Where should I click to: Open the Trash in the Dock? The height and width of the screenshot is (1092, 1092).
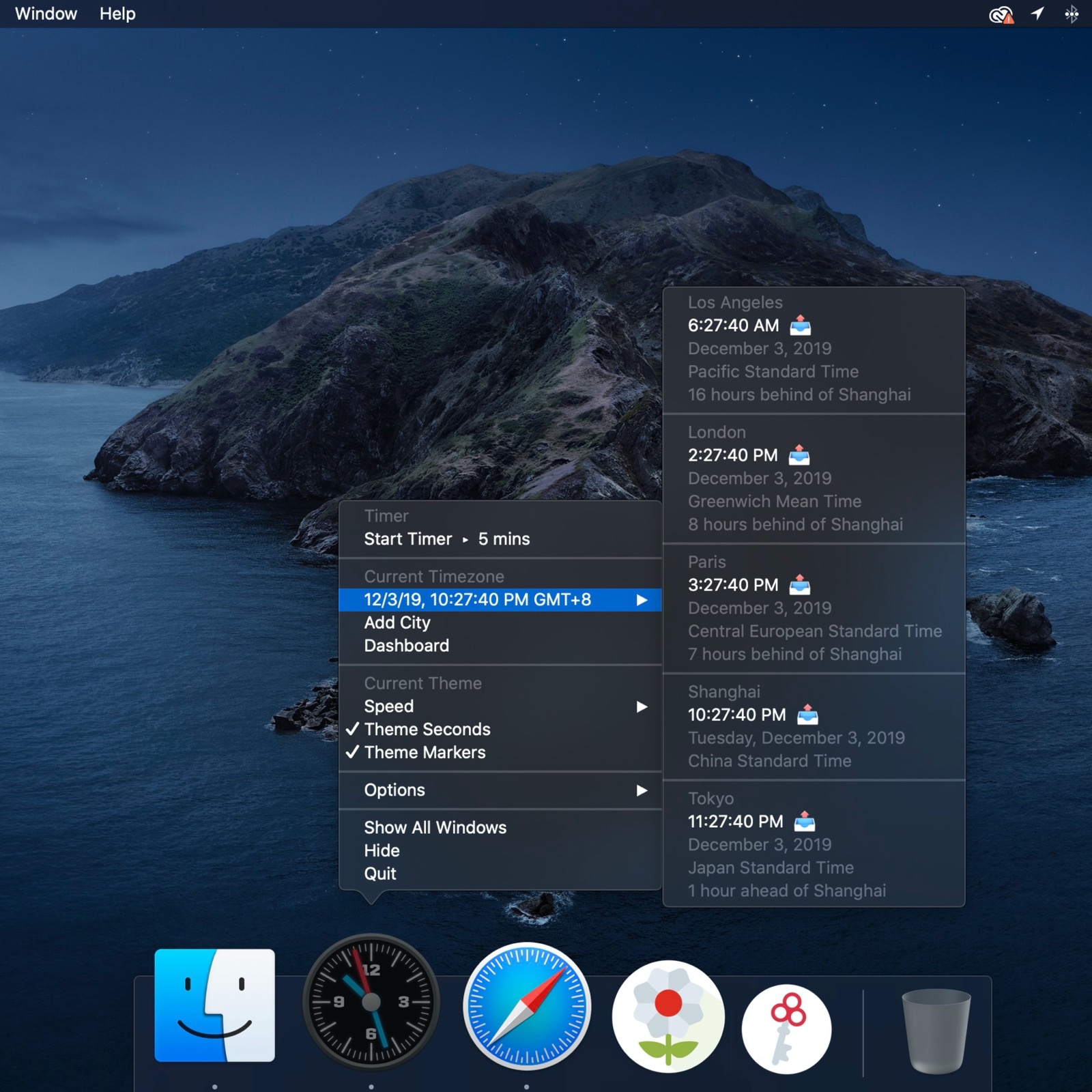coord(935,1031)
